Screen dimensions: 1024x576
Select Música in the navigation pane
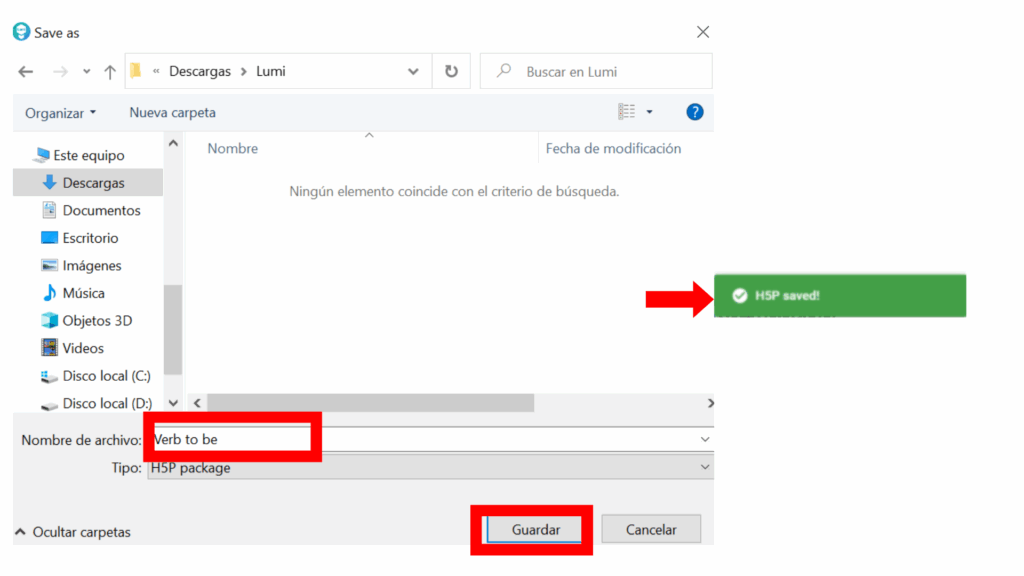tap(83, 293)
